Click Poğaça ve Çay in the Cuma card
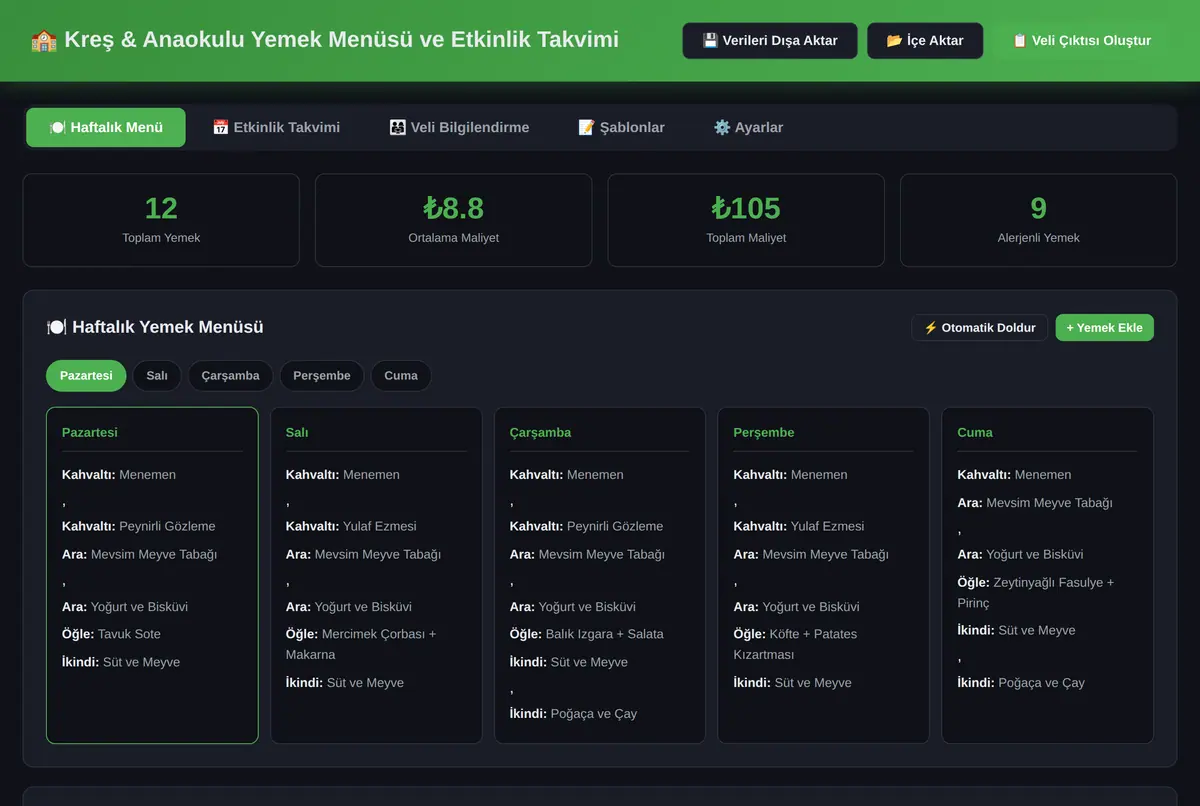Screen dimensions: 1200x806 1041,683
